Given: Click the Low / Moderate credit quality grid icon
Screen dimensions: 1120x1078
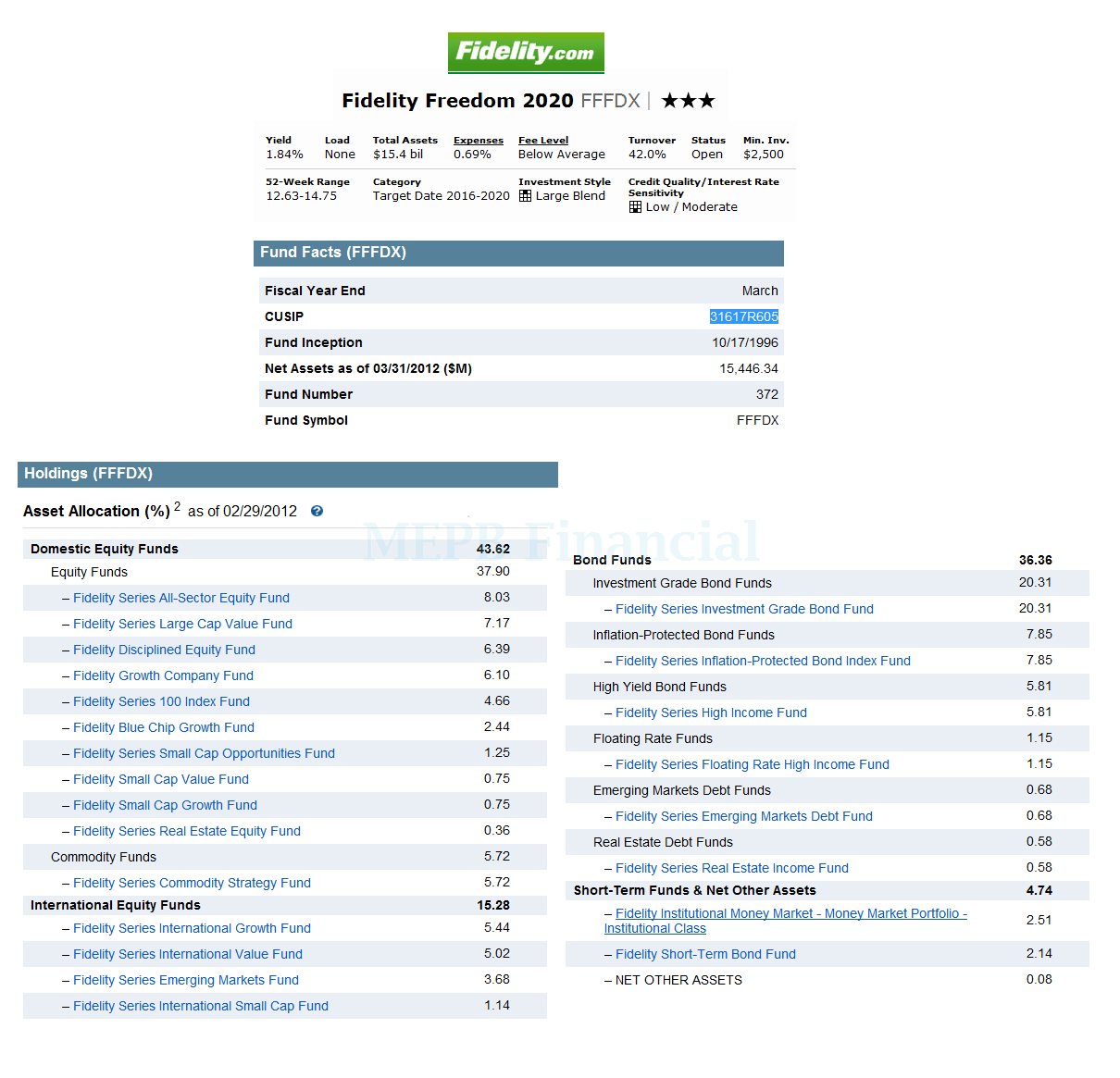Looking at the screenshot, I should click(635, 207).
